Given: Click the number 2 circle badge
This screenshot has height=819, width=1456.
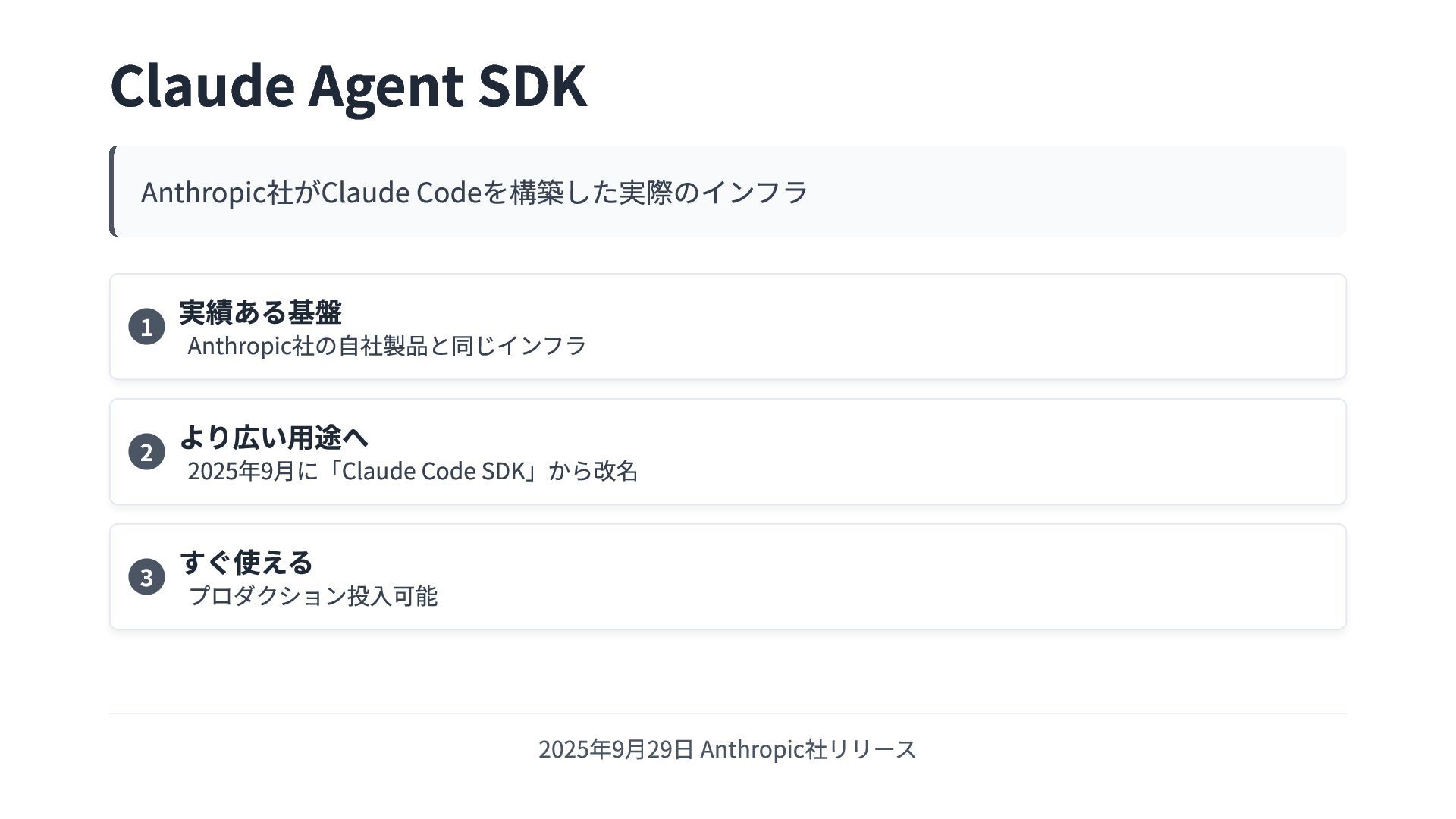Looking at the screenshot, I should pos(146,452).
